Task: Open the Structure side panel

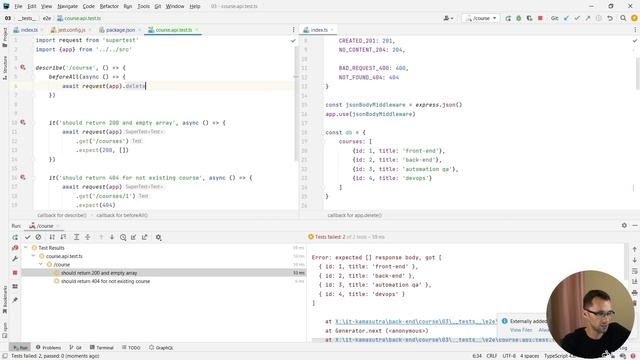Action: 4,68
